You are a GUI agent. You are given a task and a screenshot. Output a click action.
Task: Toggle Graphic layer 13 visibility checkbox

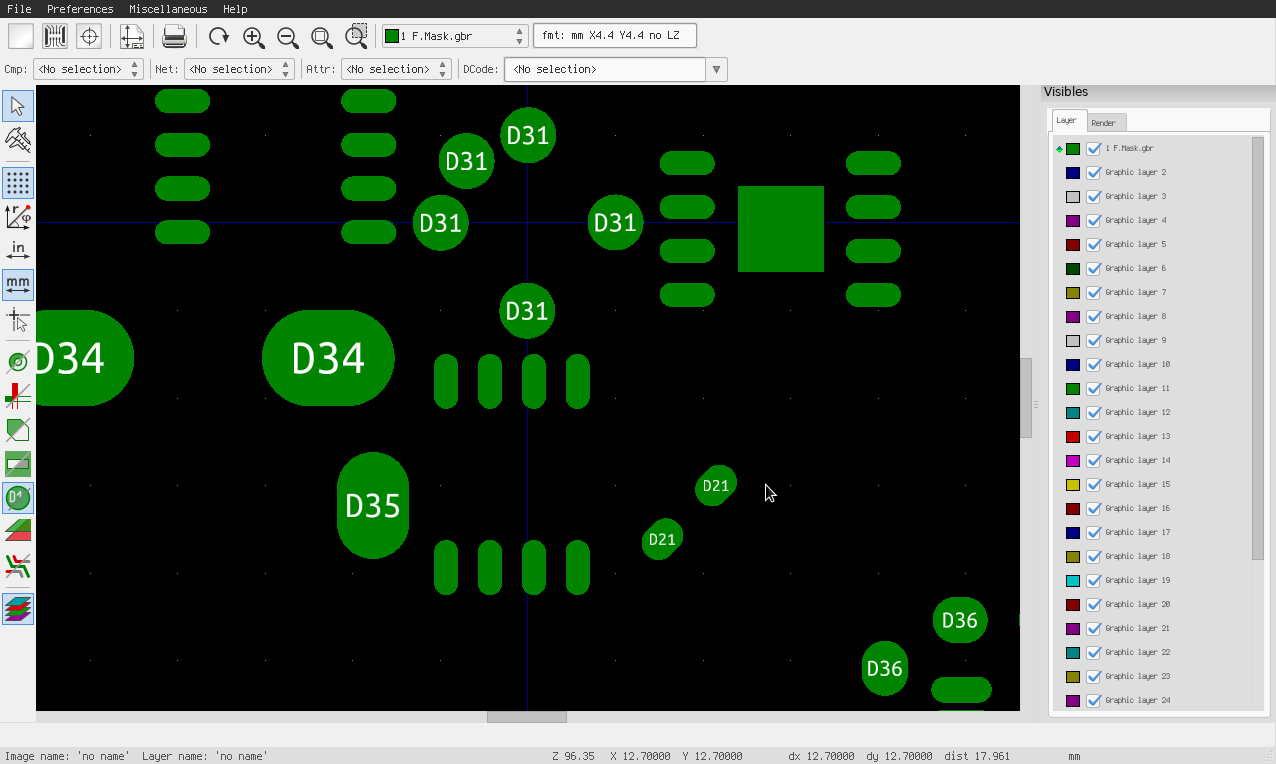1094,436
